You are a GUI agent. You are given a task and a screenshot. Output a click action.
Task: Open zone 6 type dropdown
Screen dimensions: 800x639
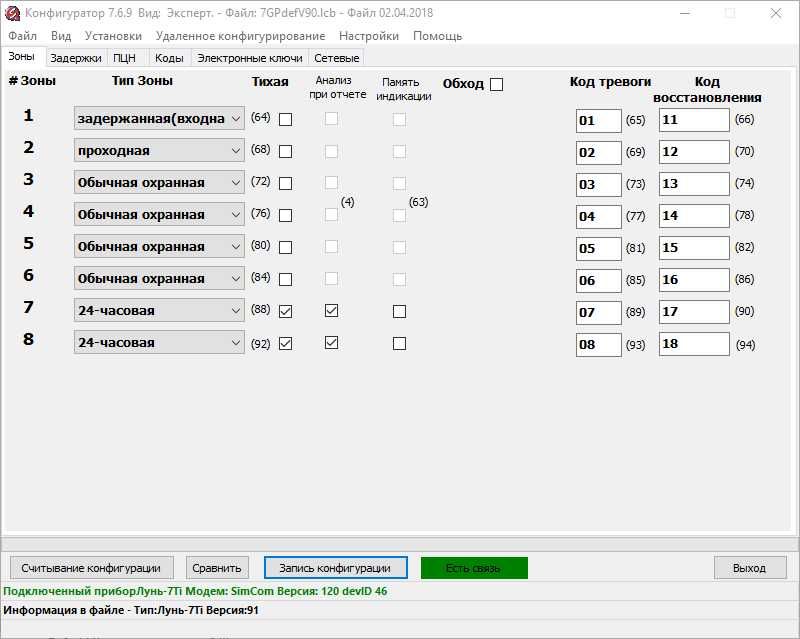tap(159, 279)
